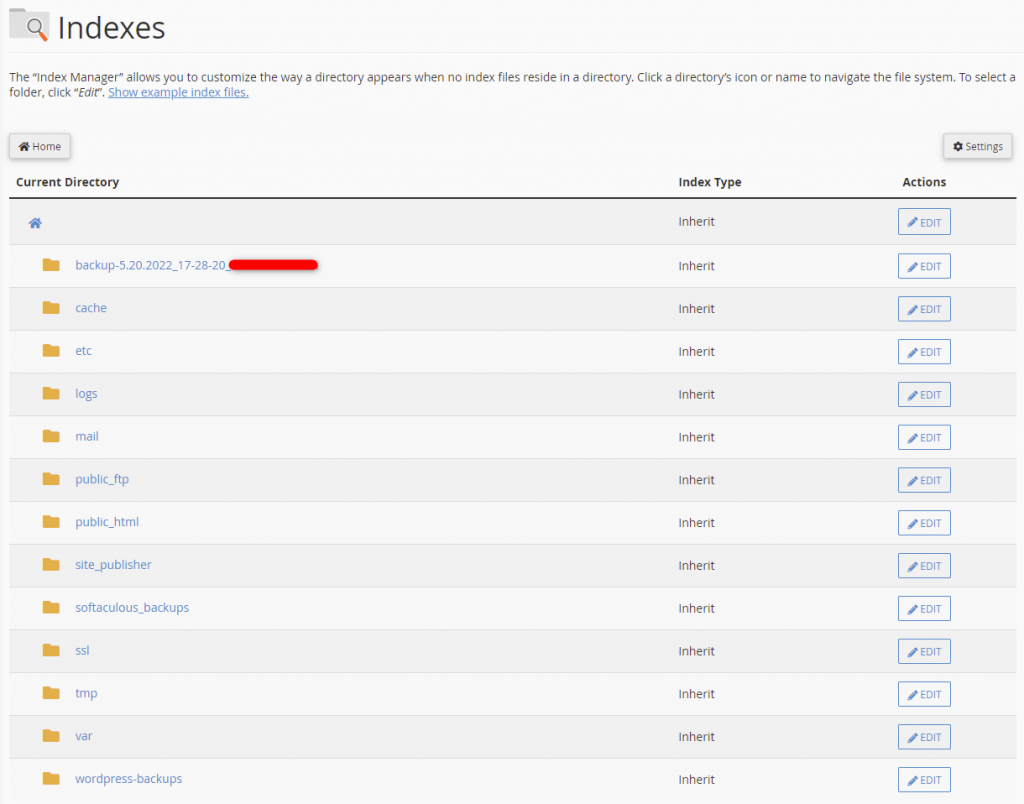Click the mail folder icon
This screenshot has height=804, width=1024.
click(51, 436)
